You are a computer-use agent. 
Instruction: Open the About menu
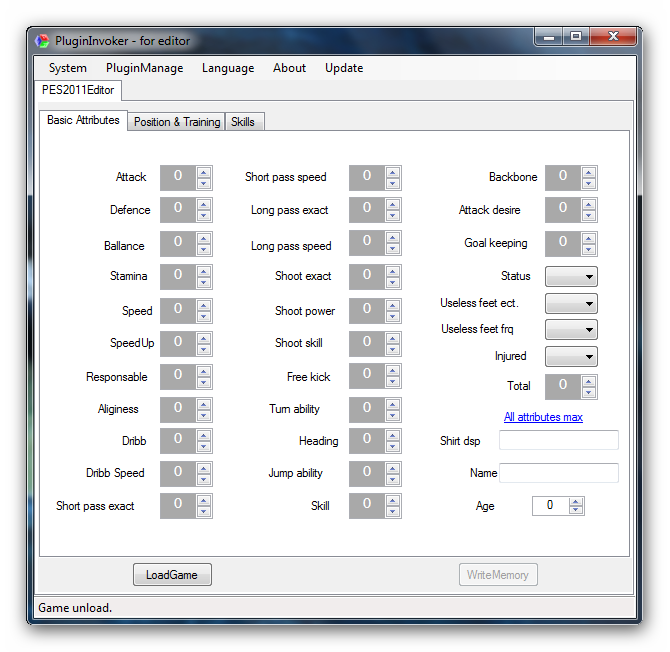[x=289, y=68]
